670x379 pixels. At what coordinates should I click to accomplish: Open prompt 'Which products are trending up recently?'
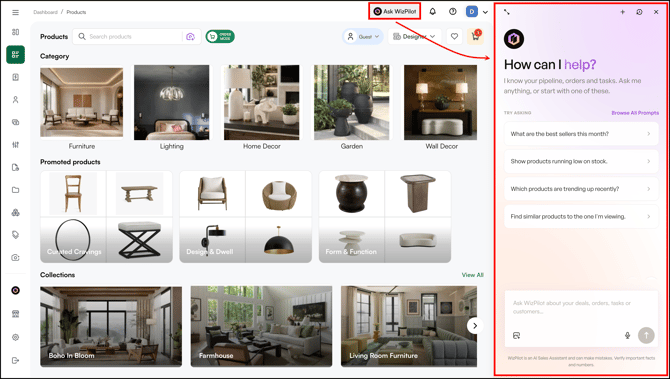point(581,189)
